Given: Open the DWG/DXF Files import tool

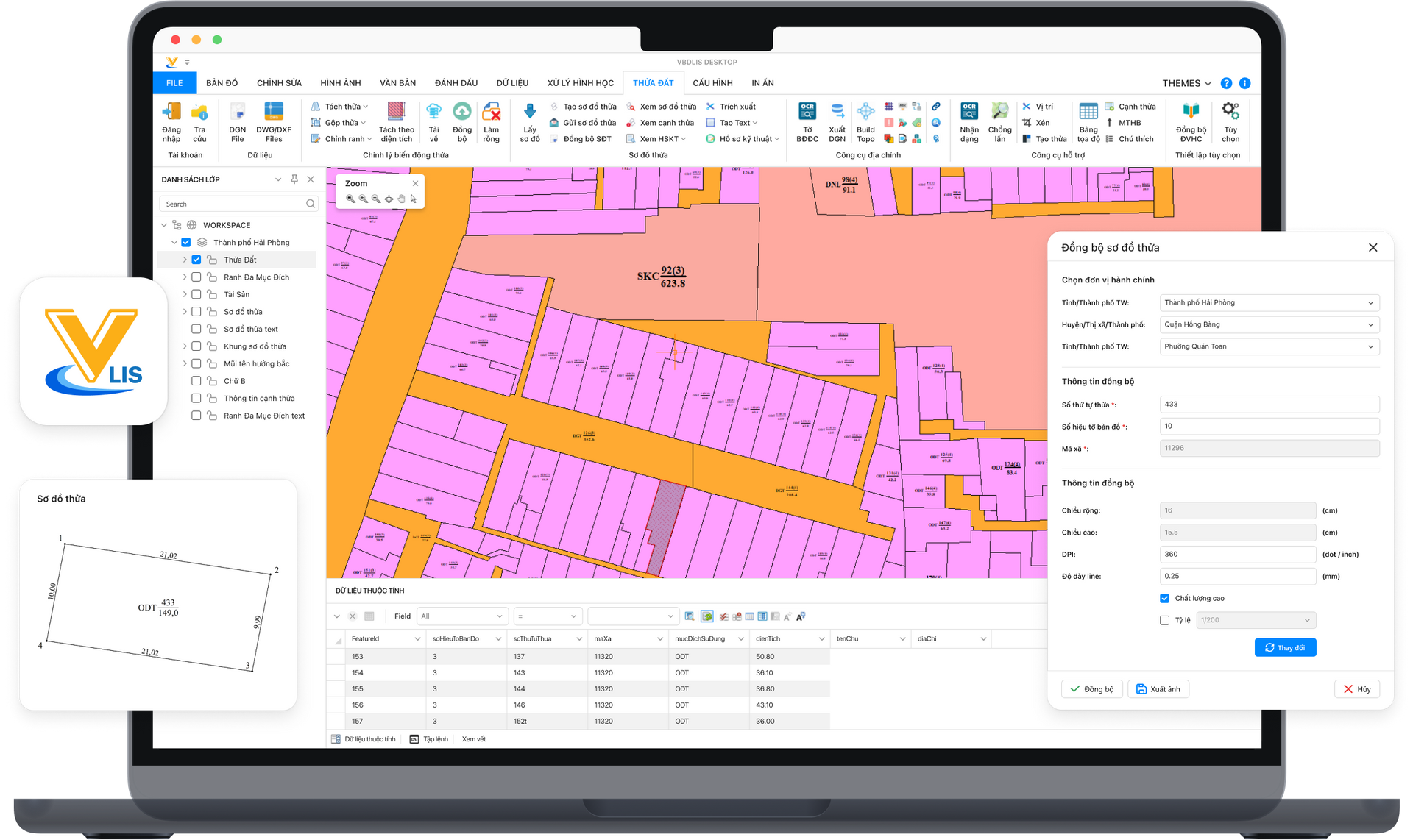Looking at the screenshot, I should (274, 113).
